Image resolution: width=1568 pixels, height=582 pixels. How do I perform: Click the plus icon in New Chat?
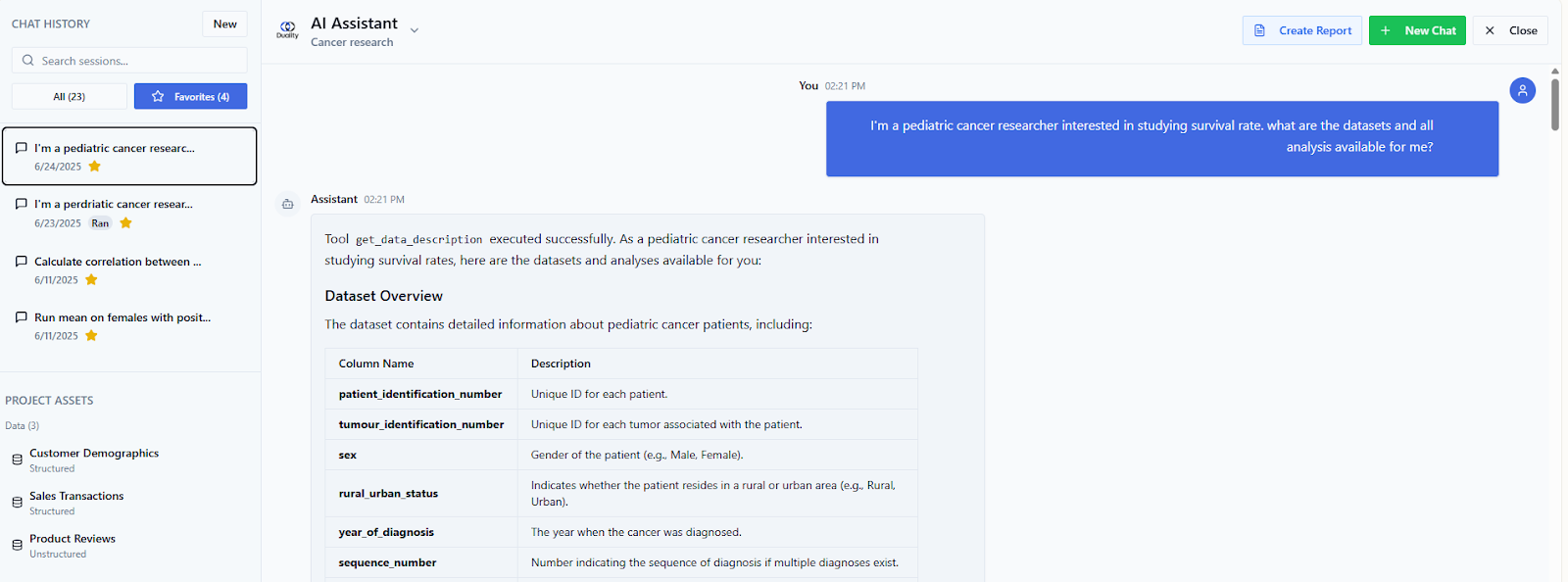pyautogui.click(x=1386, y=30)
